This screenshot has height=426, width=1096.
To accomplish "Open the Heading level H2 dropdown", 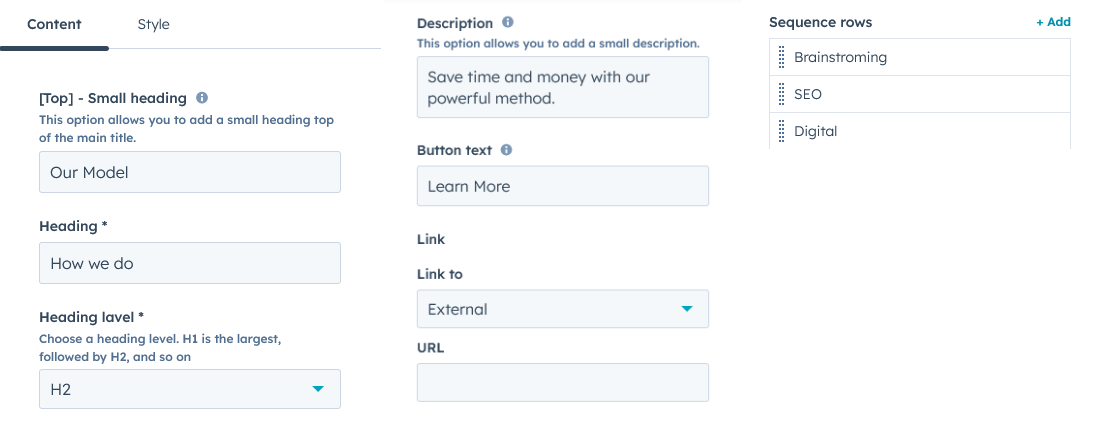I will coord(190,389).
